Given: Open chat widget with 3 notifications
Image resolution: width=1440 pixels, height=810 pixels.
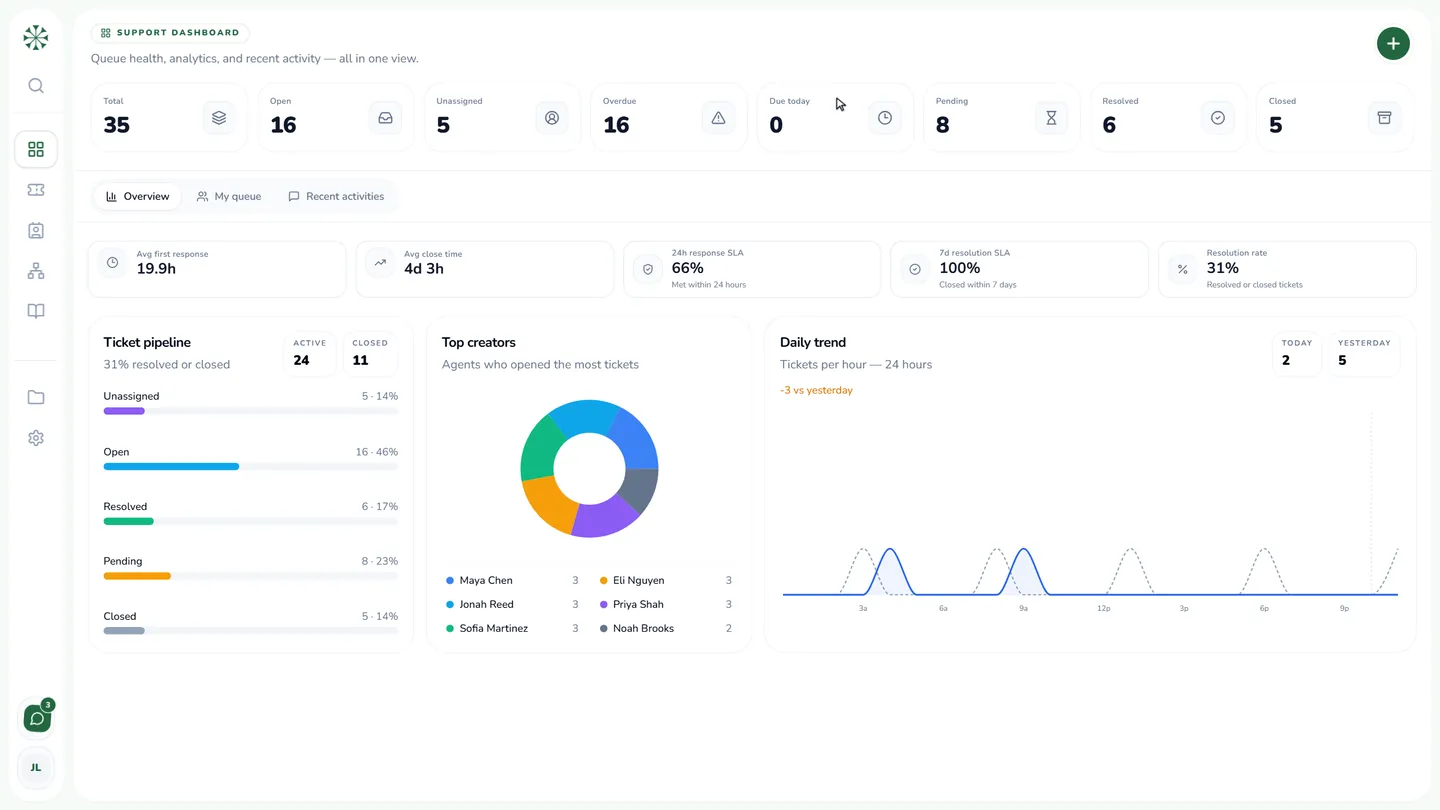Looking at the screenshot, I should point(37,718).
